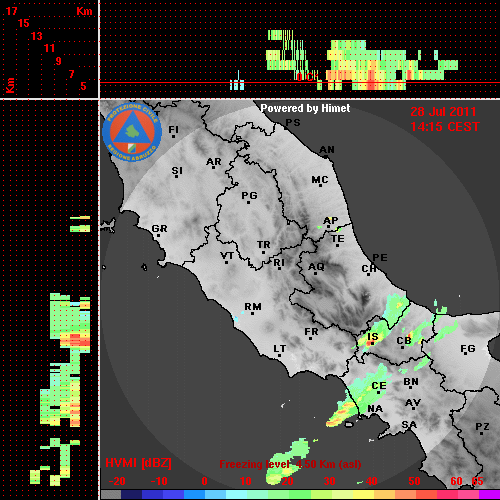Image resolution: width=500 pixels, height=500 pixels.
Task: Click the 'MC' city label on the map
Action: coord(320,180)
